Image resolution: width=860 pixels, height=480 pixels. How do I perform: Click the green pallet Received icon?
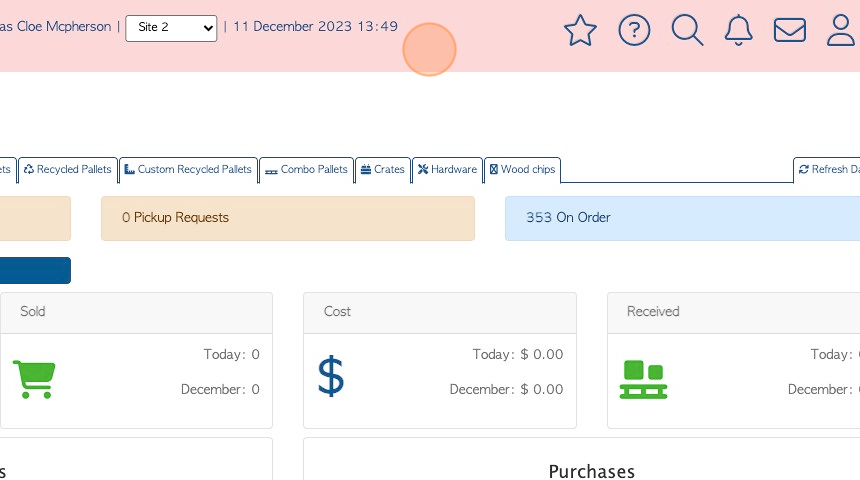click(643, 379)
